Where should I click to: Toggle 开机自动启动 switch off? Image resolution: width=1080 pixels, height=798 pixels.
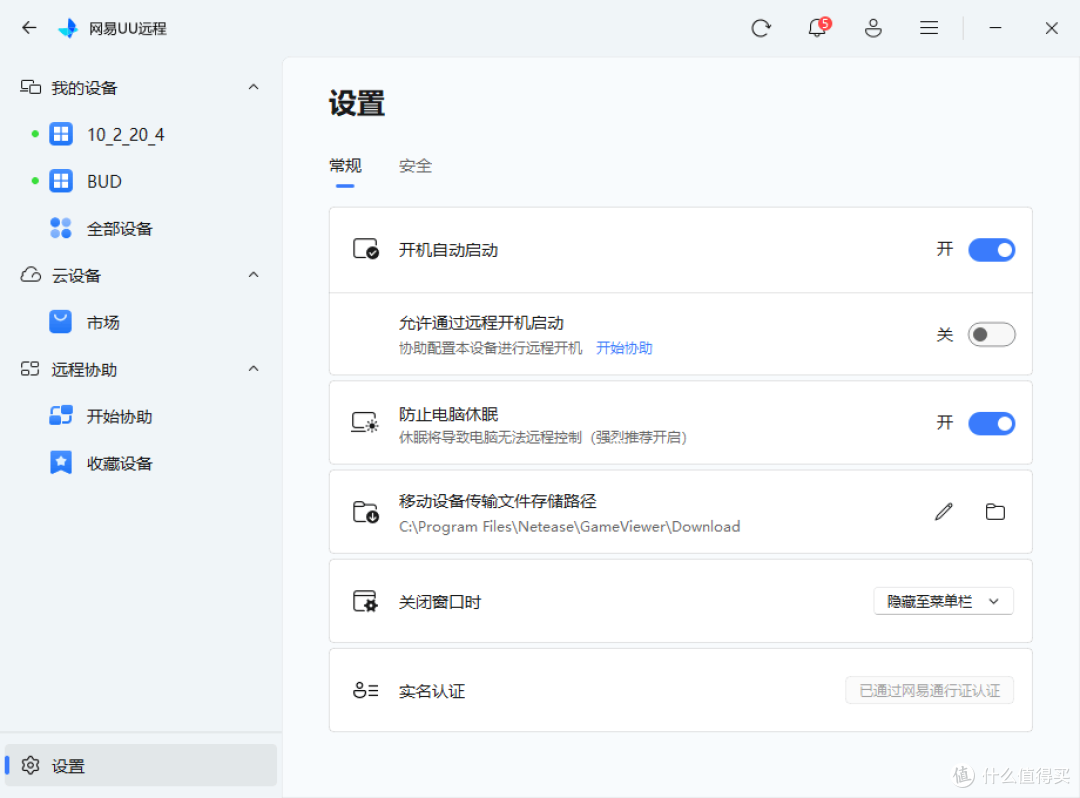click(992, 250)
